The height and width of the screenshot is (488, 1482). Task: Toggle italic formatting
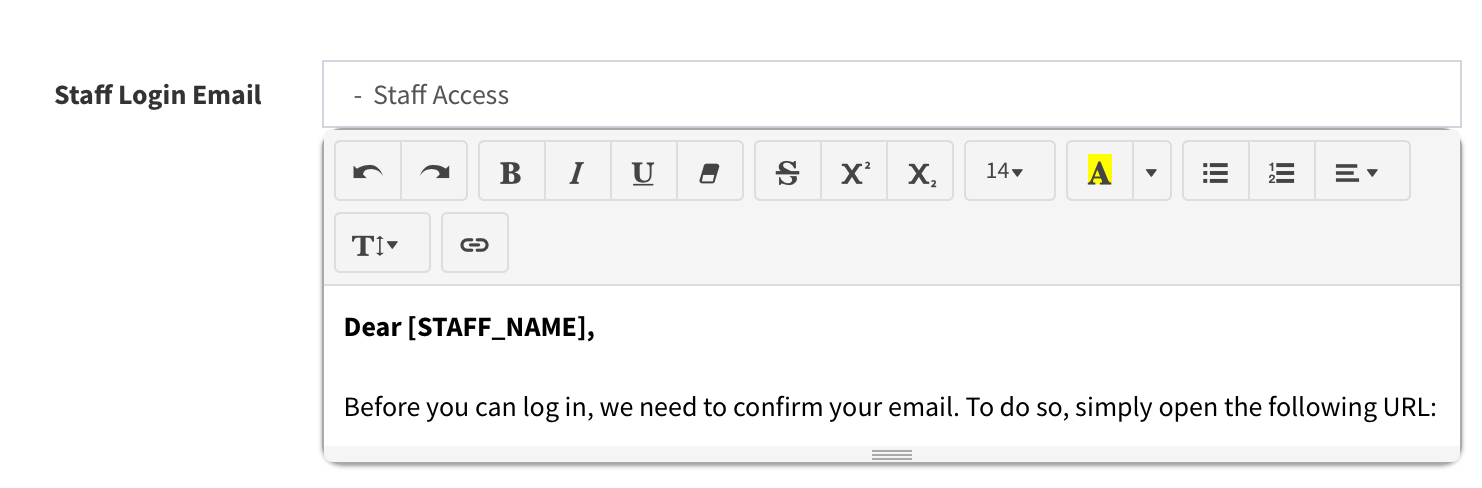click(577, 172)
